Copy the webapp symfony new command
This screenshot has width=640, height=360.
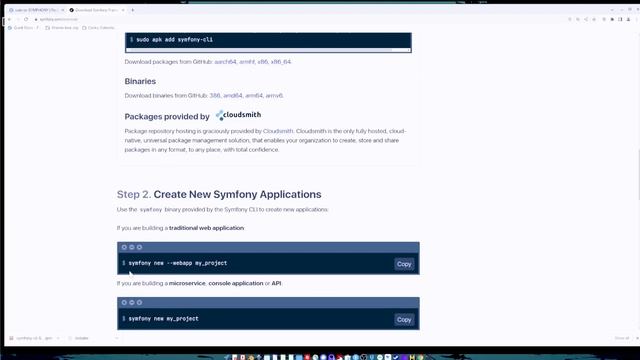pyautogui.click(x=404, y=264)
